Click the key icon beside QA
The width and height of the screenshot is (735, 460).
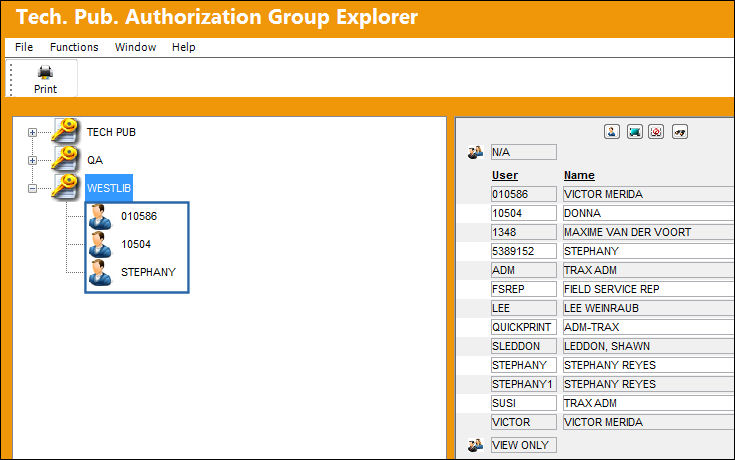click(x=66, y=159)
